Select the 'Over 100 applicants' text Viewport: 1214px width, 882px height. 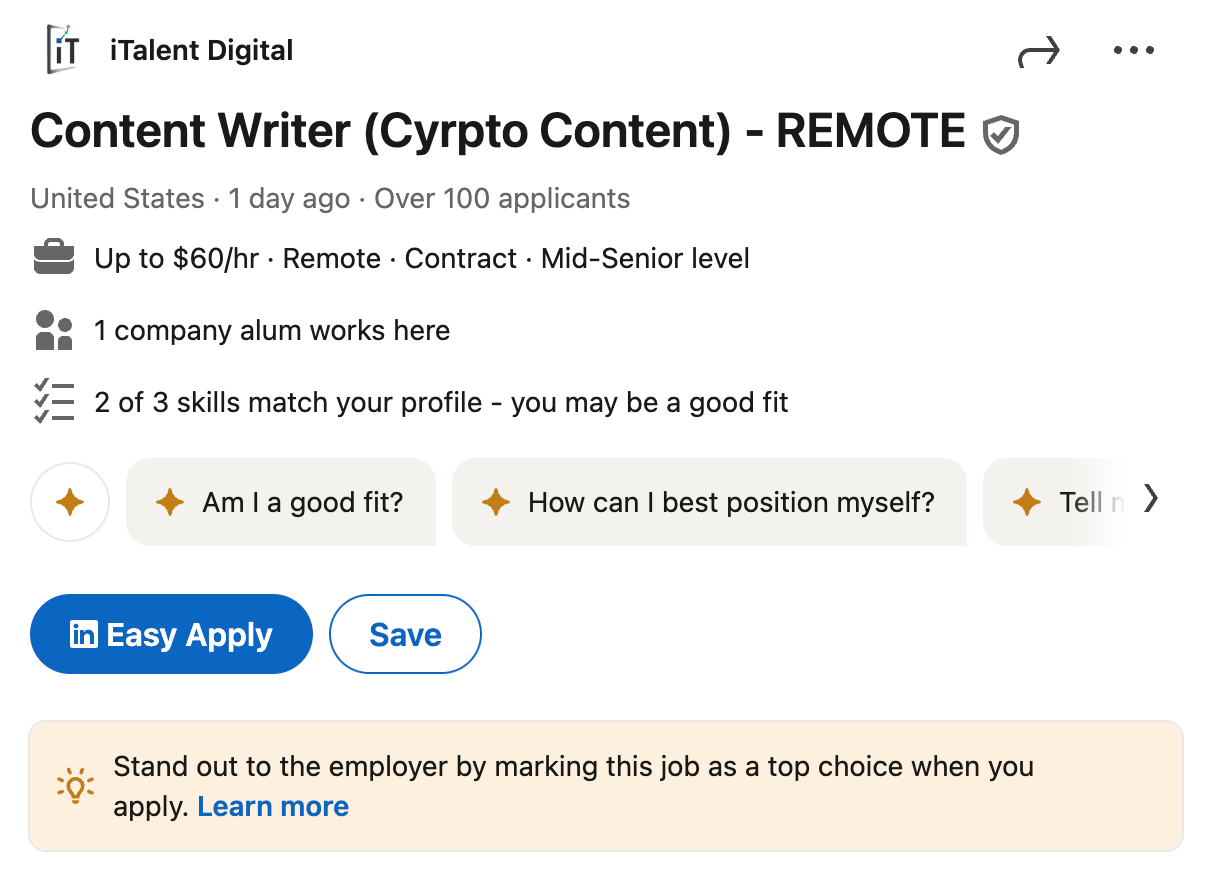pos(501,198)
